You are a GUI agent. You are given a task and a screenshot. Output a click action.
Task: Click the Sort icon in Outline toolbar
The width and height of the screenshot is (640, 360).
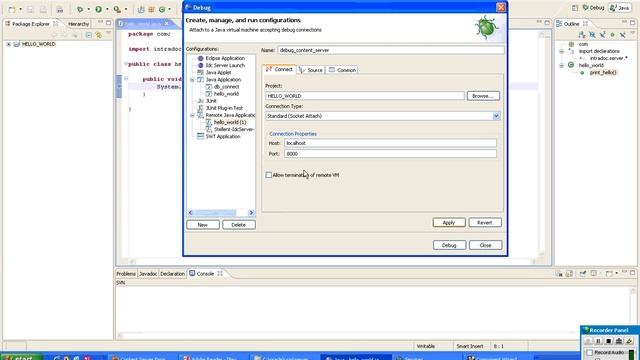[x=582, y=35]
